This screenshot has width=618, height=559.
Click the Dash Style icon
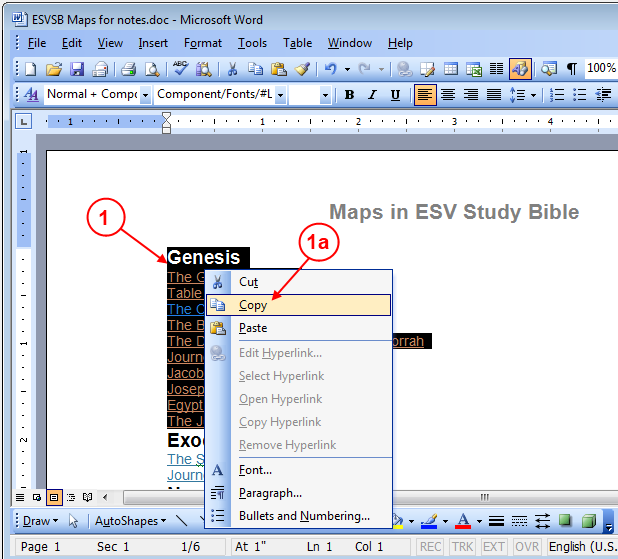click(519, 521)
